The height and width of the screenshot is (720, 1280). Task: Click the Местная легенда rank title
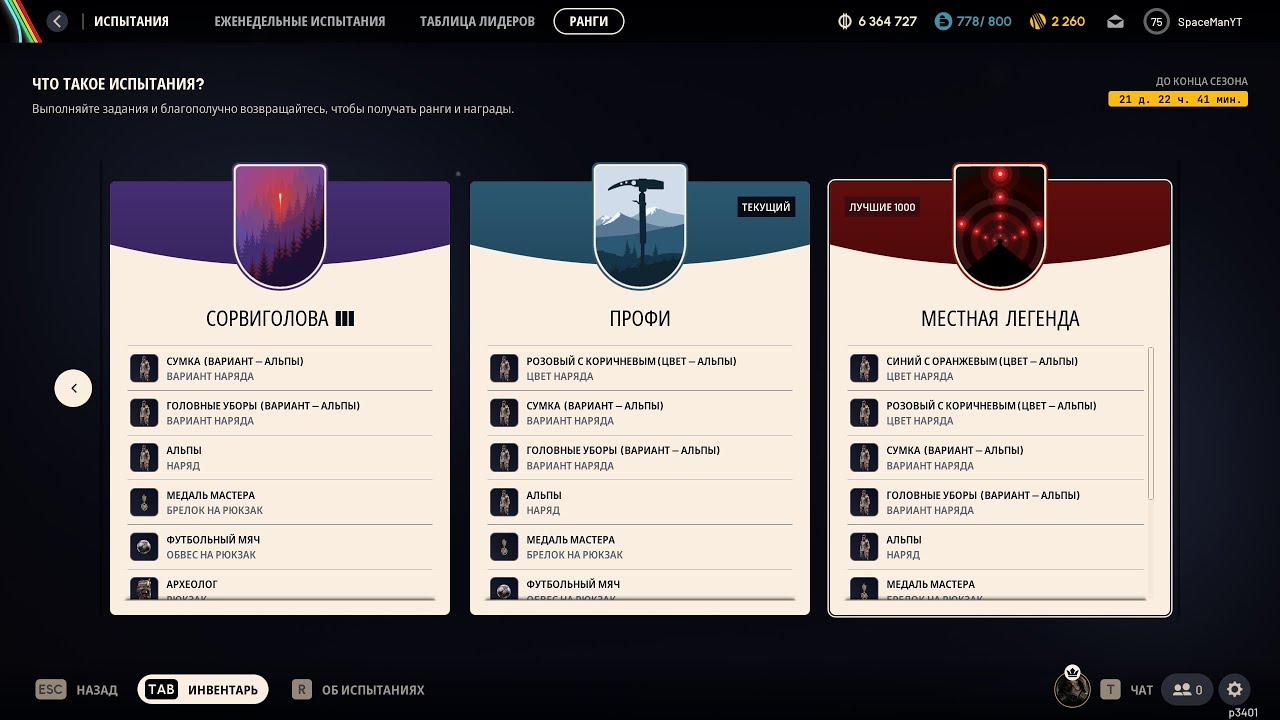[1000, 319]
